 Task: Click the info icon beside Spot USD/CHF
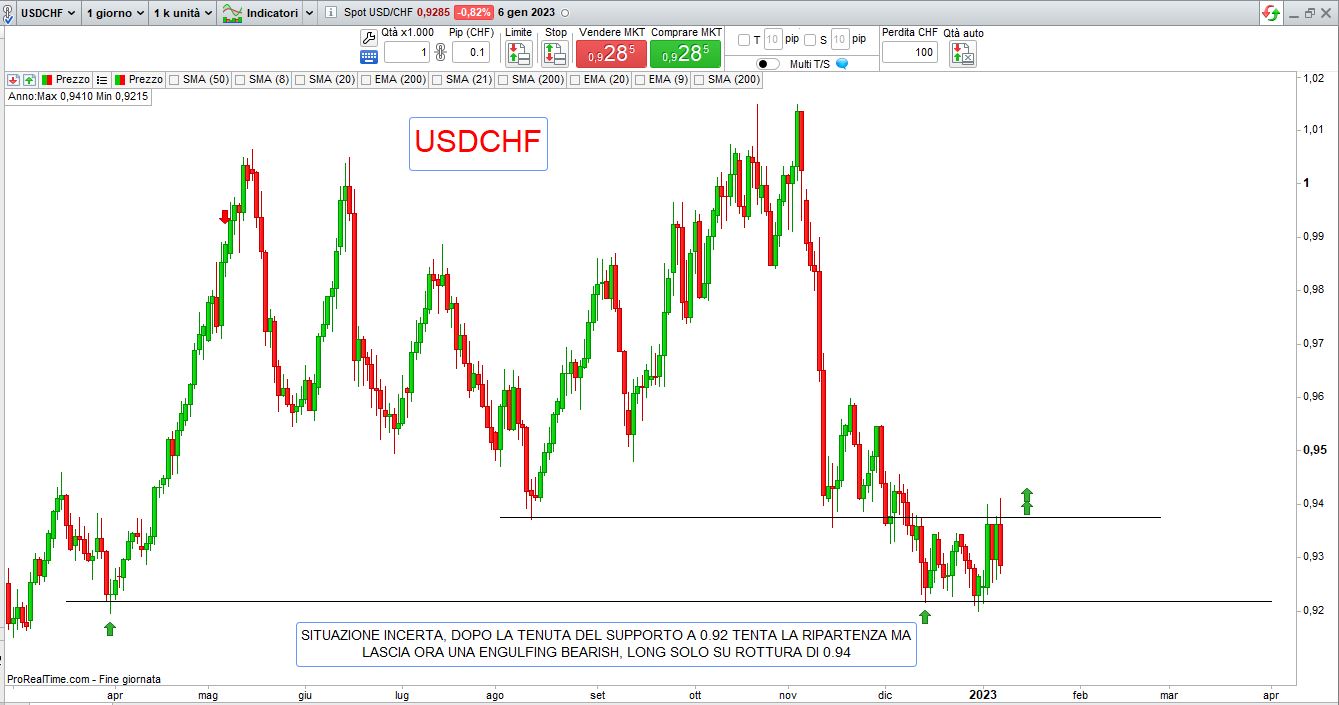click(331, 13)
